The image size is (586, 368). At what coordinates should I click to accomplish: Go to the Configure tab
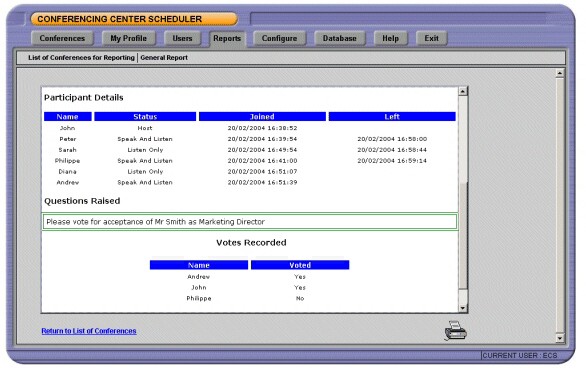pos(279,38)
